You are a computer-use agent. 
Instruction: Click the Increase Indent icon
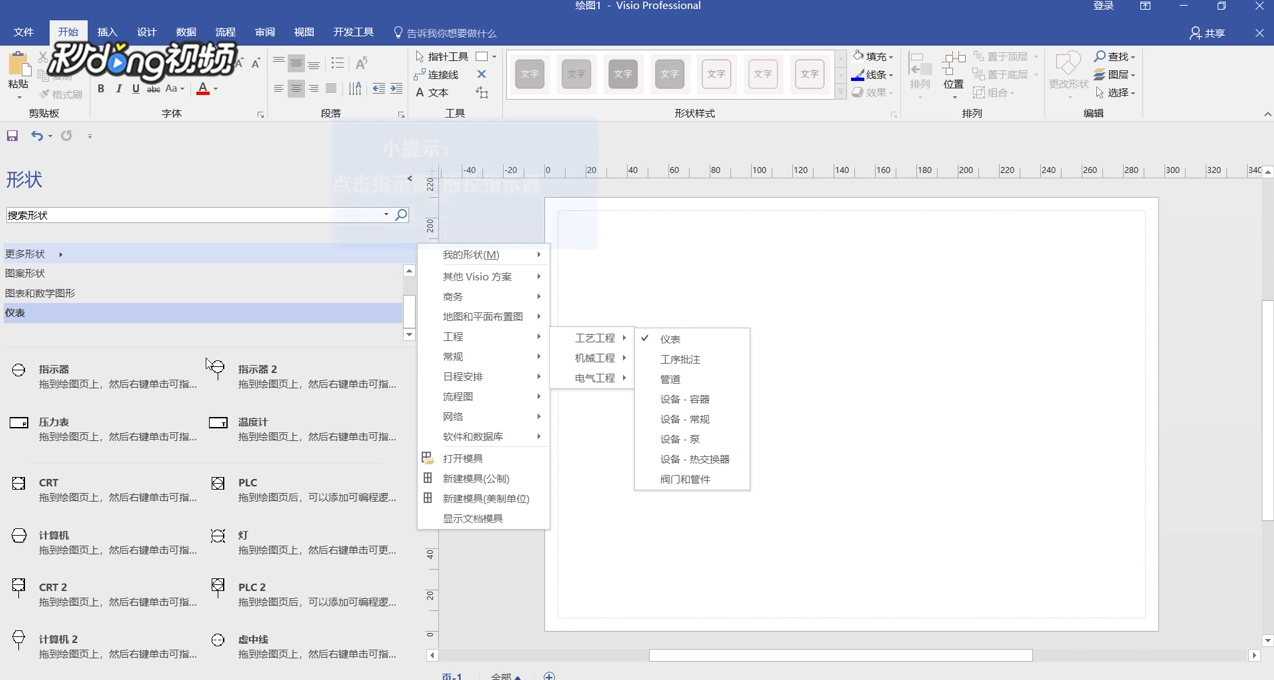[396, 89]
